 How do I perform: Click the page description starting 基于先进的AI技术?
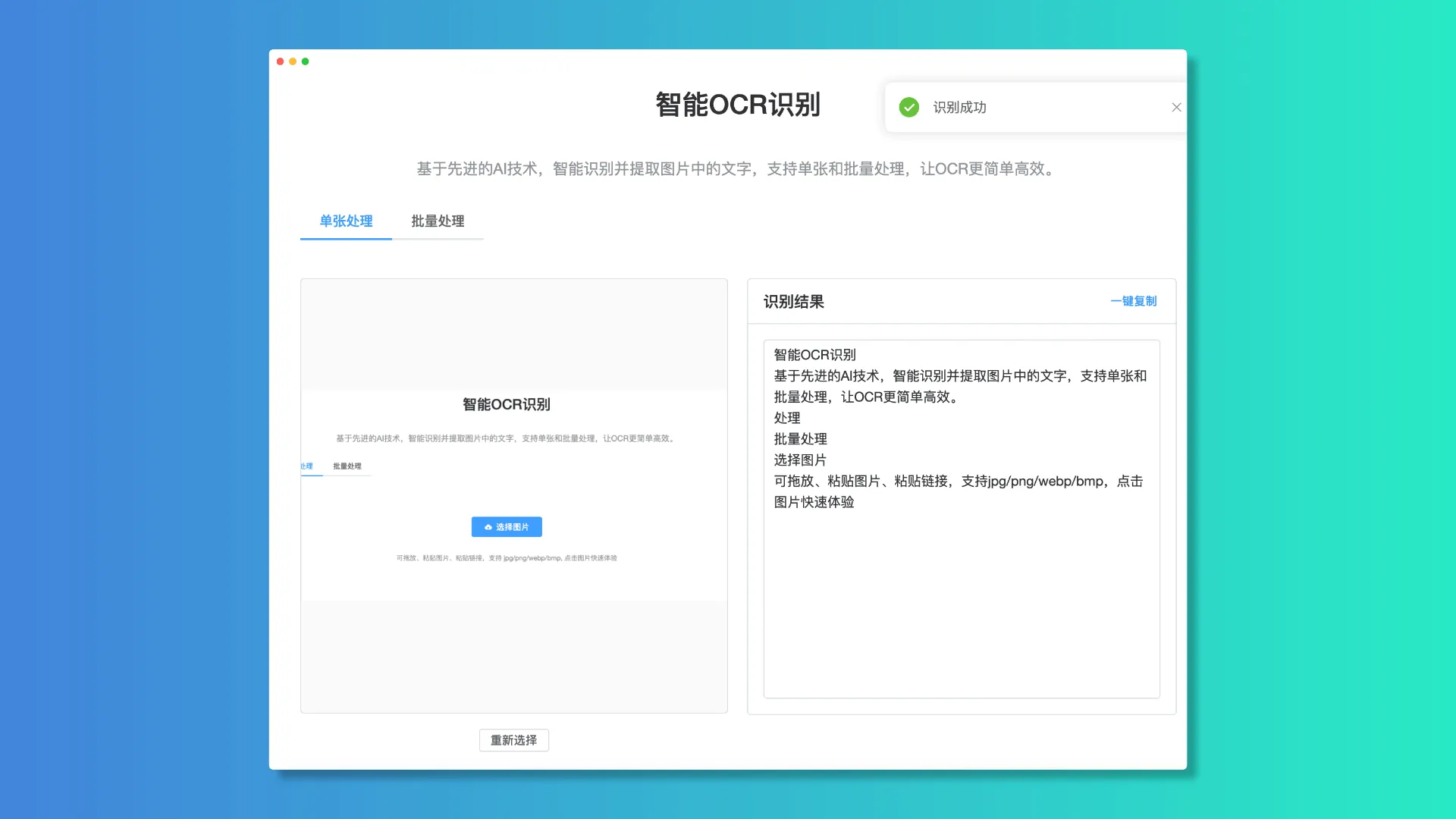coord(738,169)
